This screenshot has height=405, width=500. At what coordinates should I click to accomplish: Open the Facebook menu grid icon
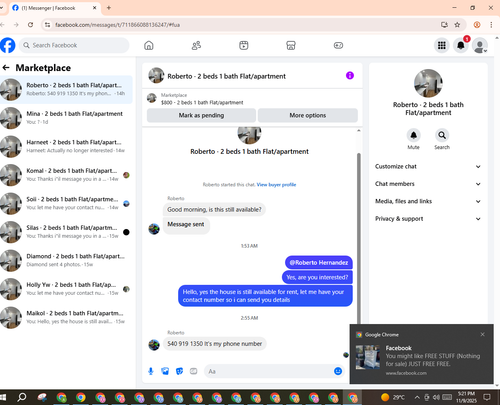click(442, 45)
